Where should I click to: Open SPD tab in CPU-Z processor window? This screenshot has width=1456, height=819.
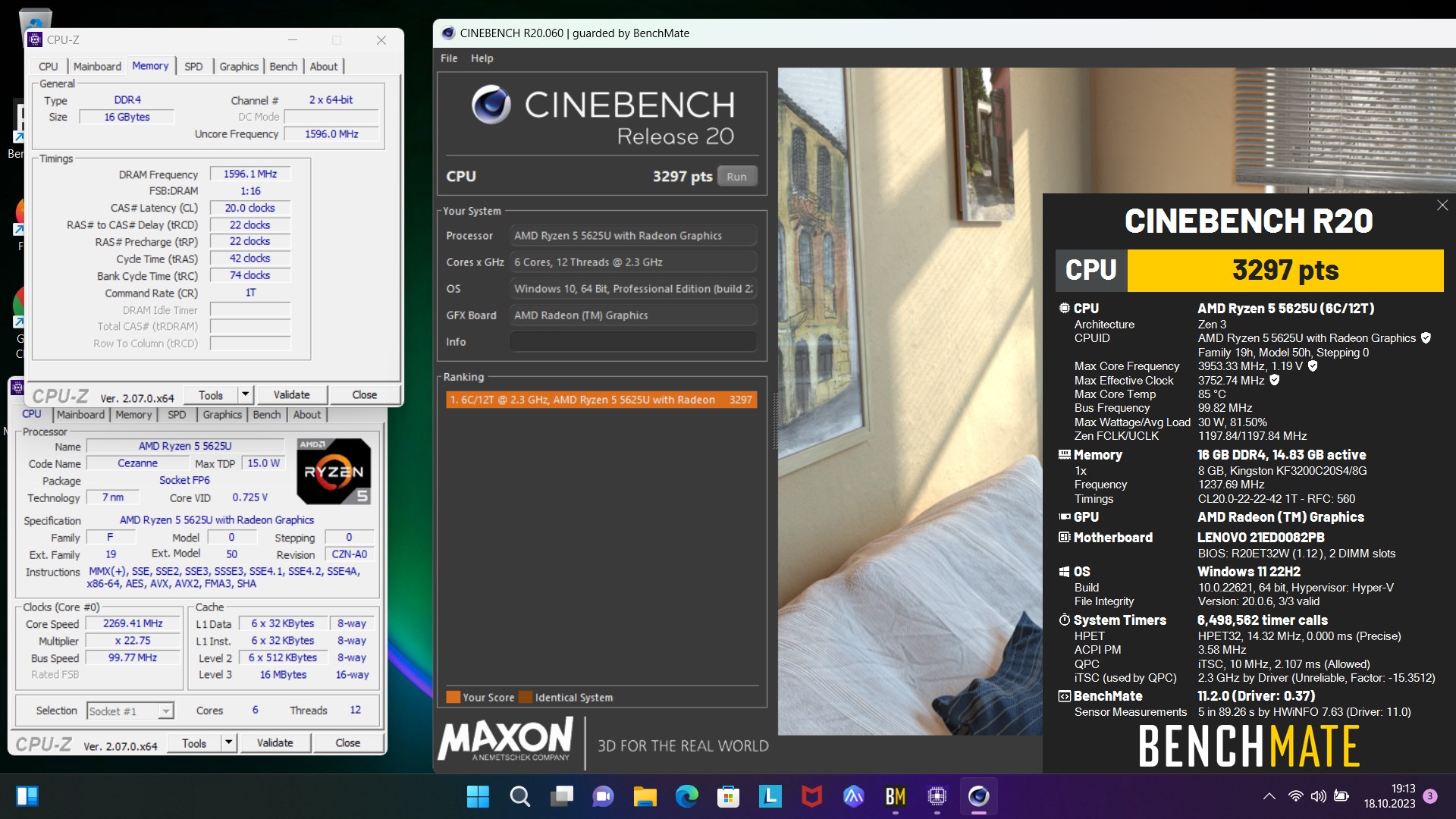(x=177, y=415)
